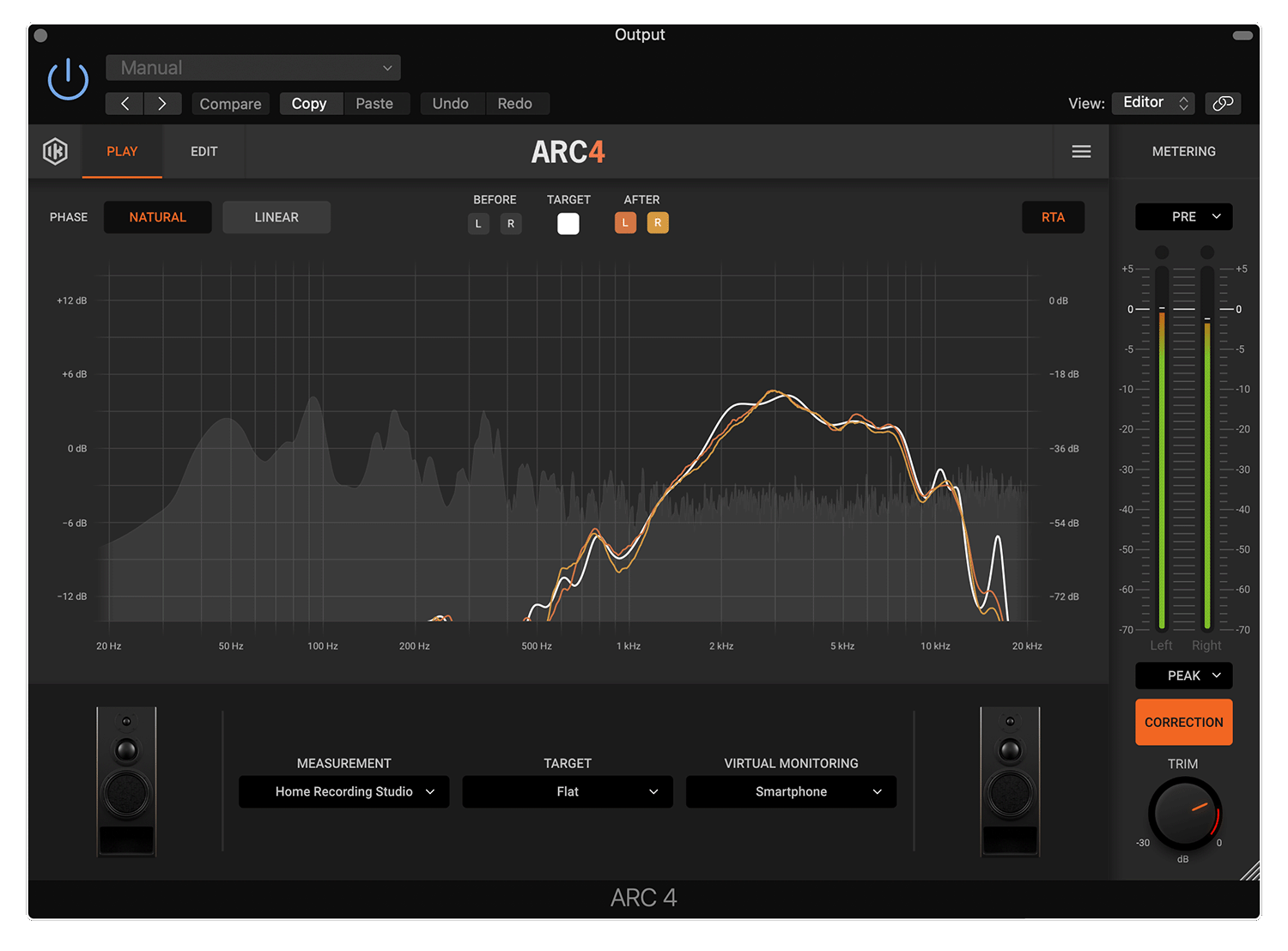Screen dimensions: 1288x951
Task: Open the Home Recording Studio measurement dropdown
Action: 343,791
